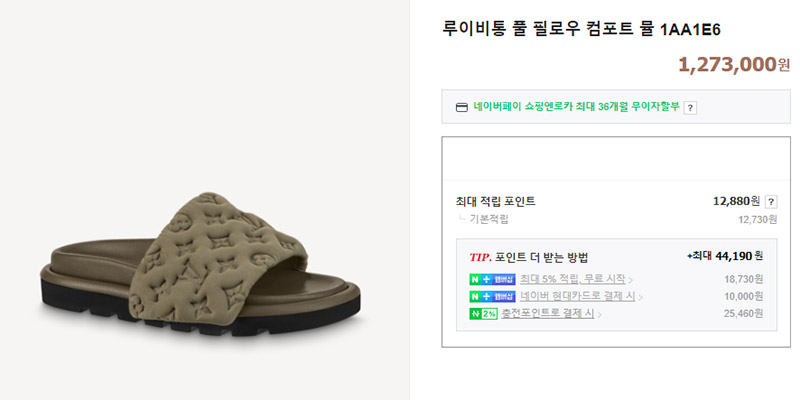Image resolution: width=800 pixels, height=400 pixels.
Task: Open the 최대 5% 적립, 무료 시작 link
Action: (572, 279)
